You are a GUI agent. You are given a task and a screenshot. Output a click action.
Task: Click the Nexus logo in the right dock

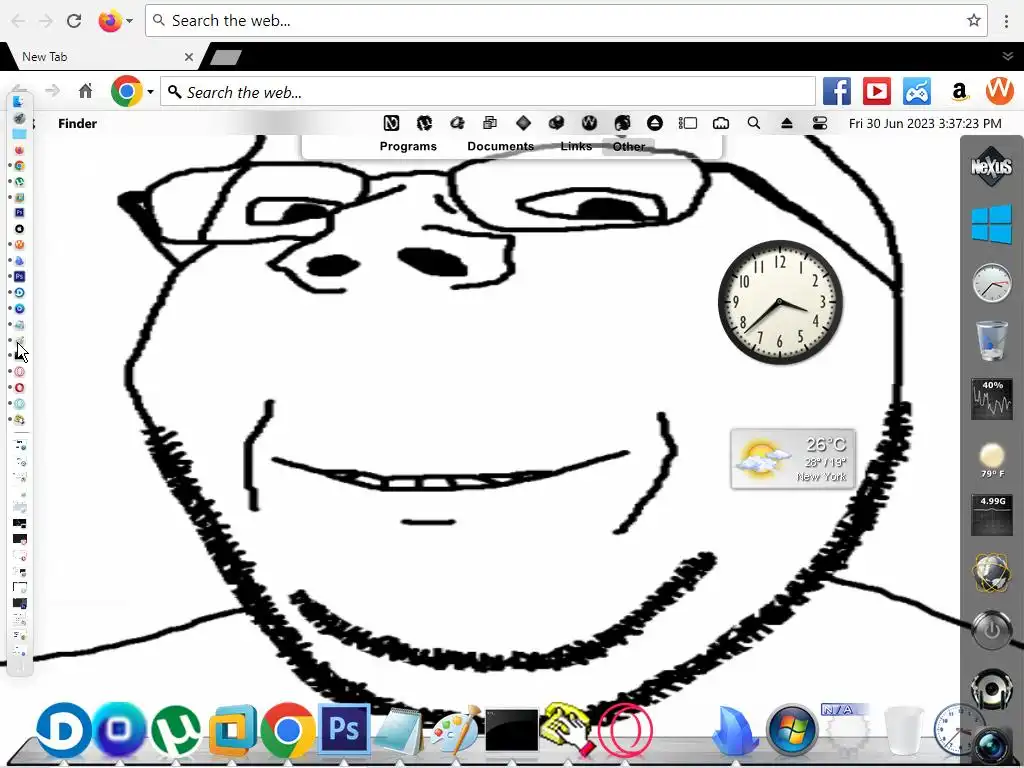click(x=991, y=166)
